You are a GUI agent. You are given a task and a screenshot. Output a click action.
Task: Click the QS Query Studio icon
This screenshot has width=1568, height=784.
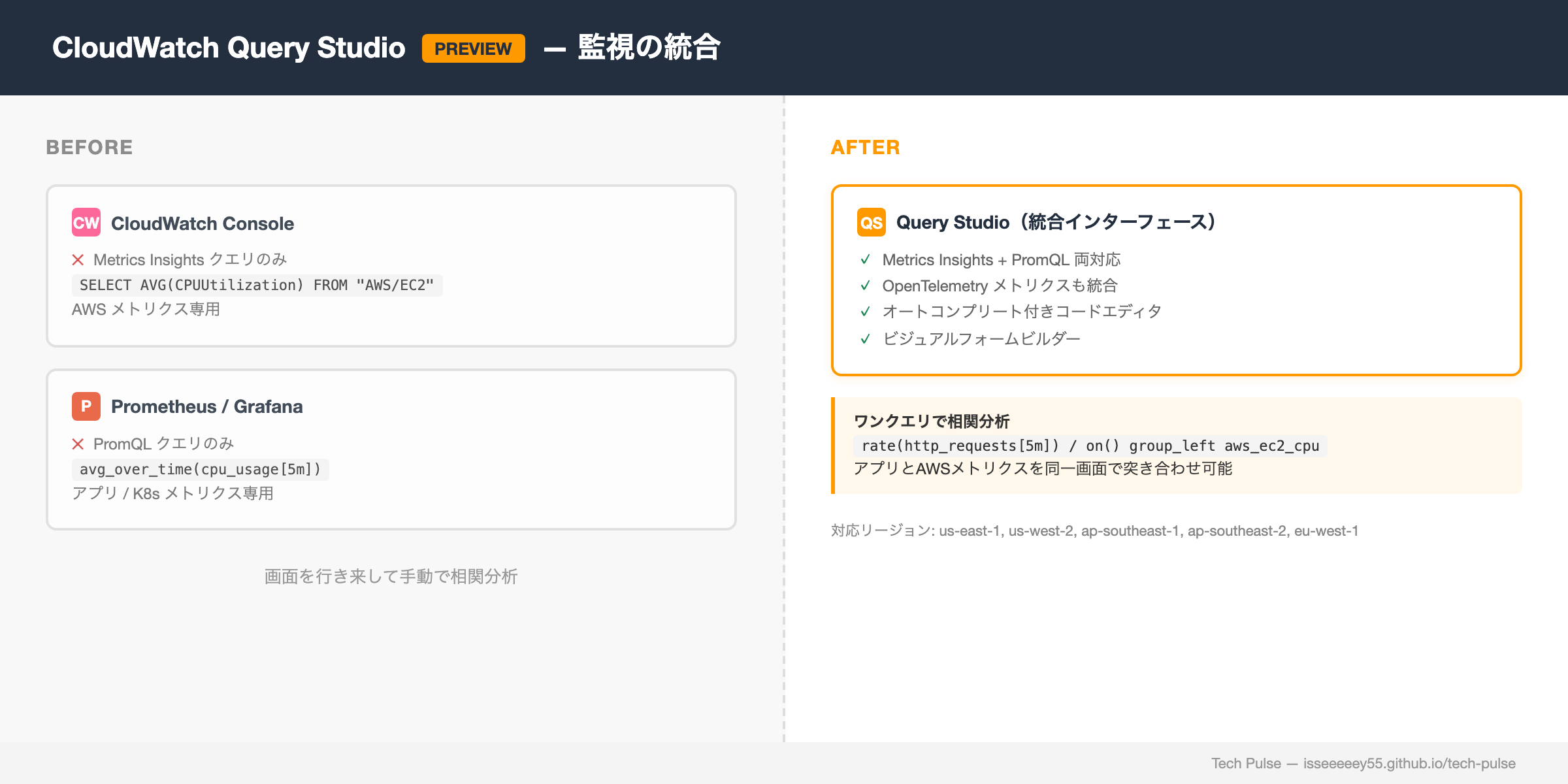pyautogui.click(x=871, y=223)
